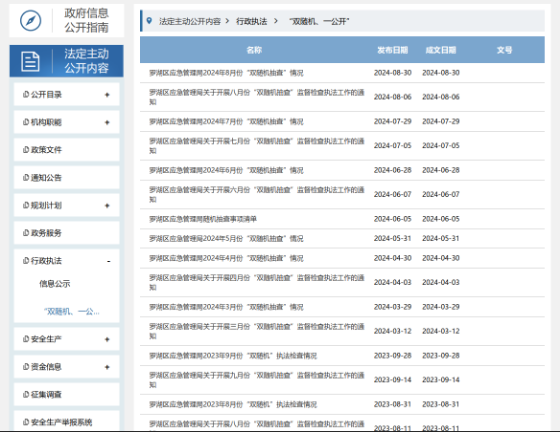Click the 名称 column header

(254, 50)
